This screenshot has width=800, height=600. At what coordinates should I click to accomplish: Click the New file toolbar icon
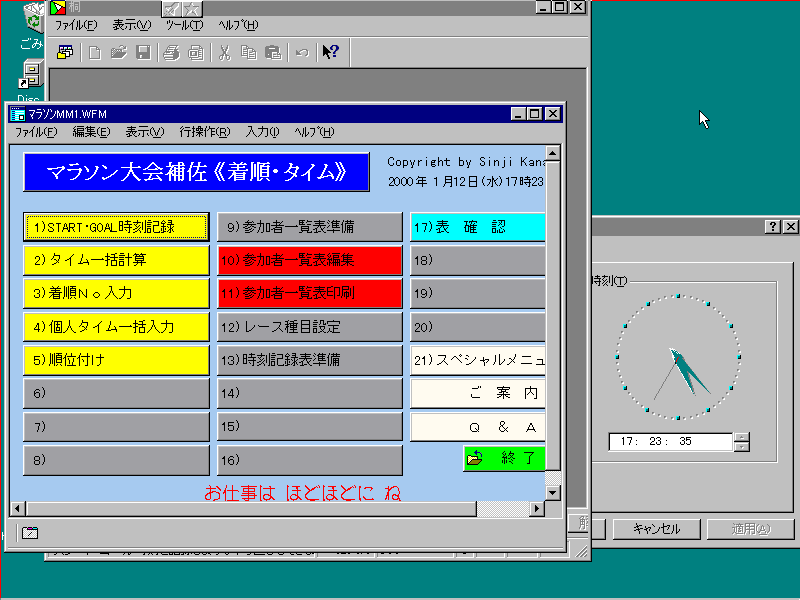tap(95, 52)
